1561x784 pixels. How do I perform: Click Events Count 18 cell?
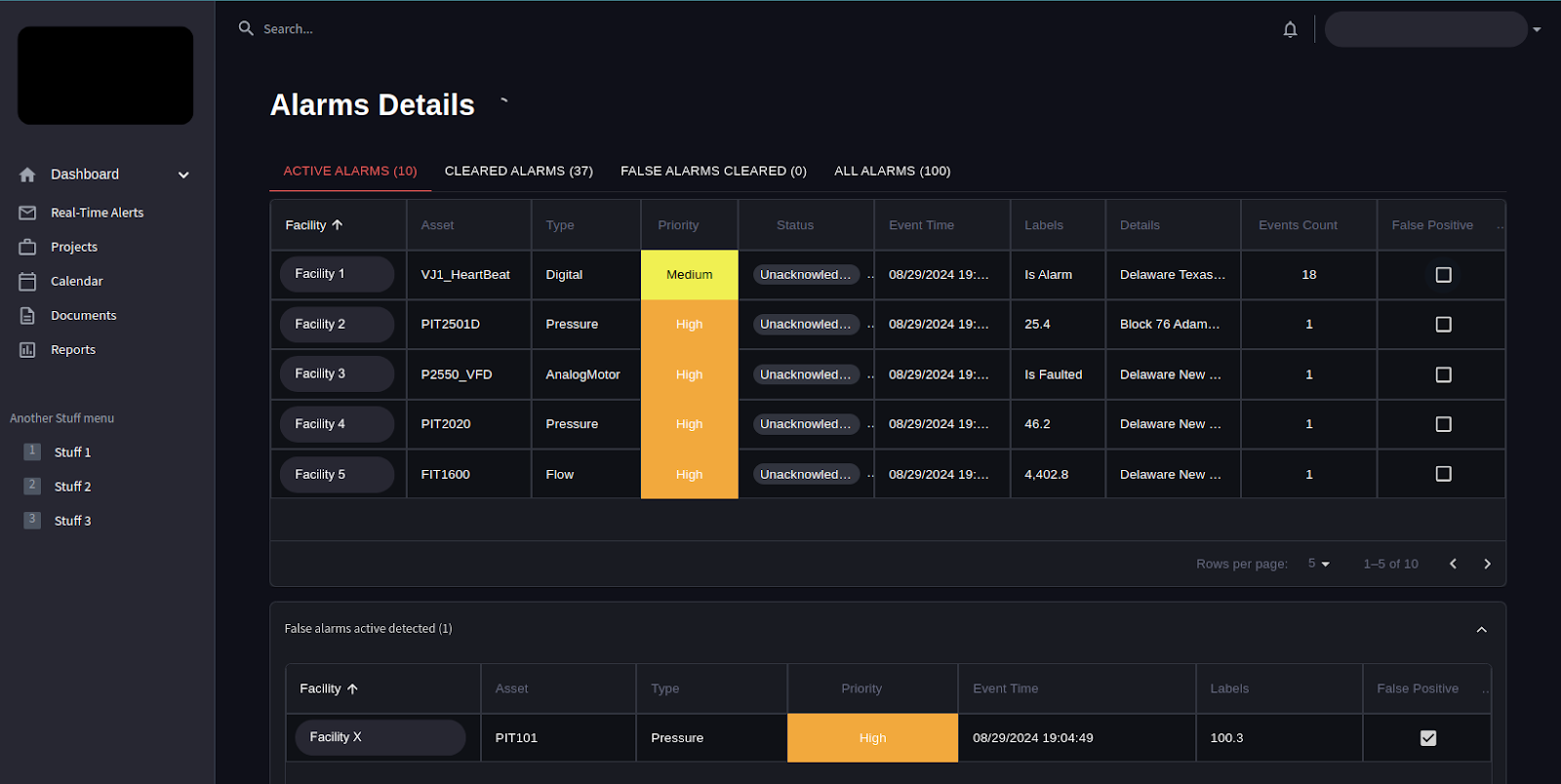click(1309, 275)
